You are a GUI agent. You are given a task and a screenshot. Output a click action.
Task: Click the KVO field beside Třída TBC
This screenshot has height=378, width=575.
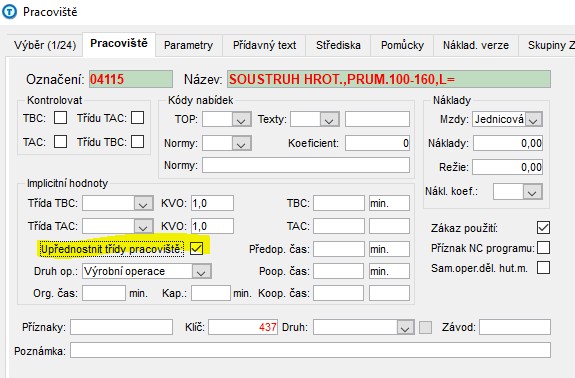click(212, 203)
